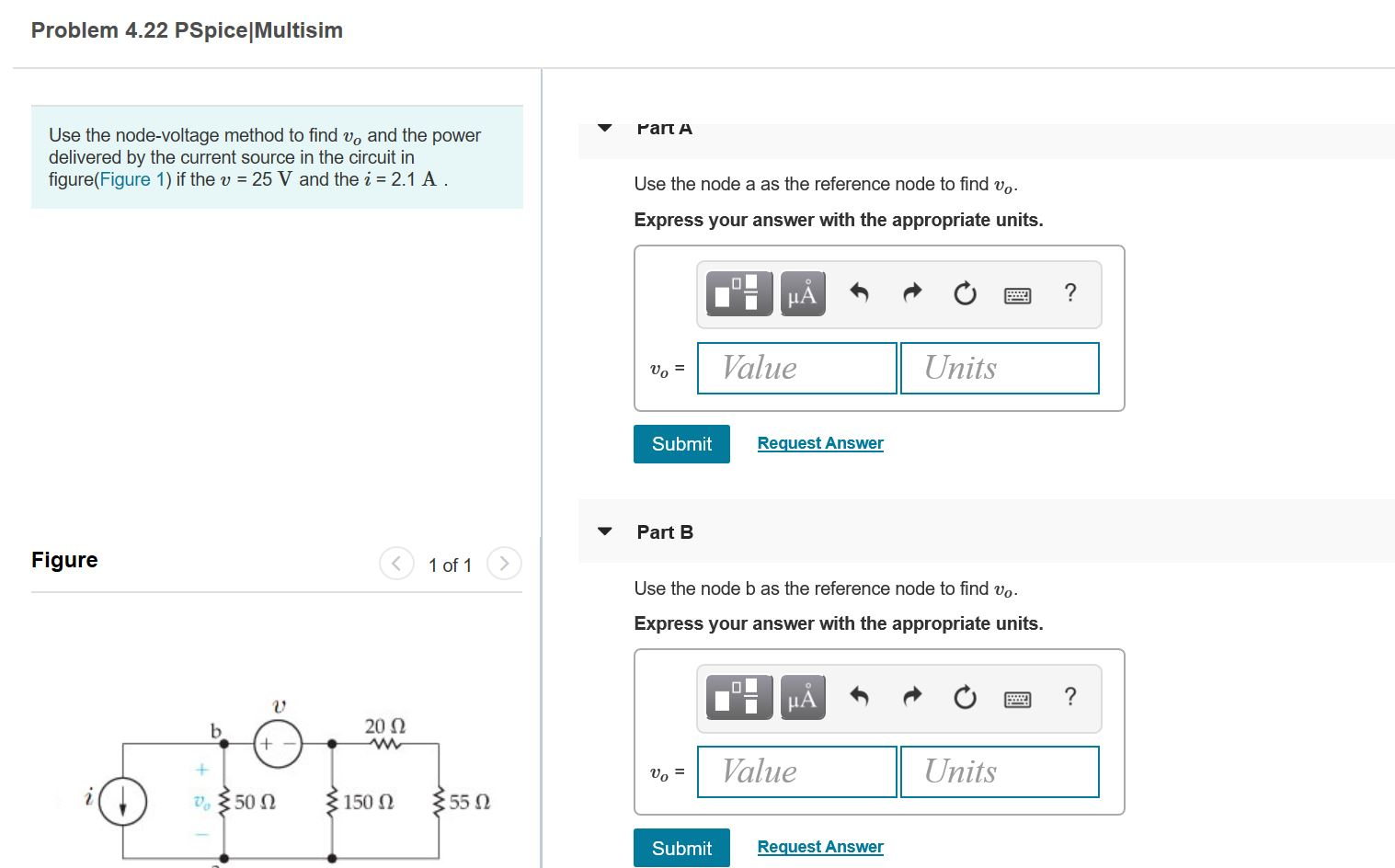The image size is (1395, 868).
Task: Click the help question mark in Part A
Action: pyautogui.click(x=1069, y=292)
